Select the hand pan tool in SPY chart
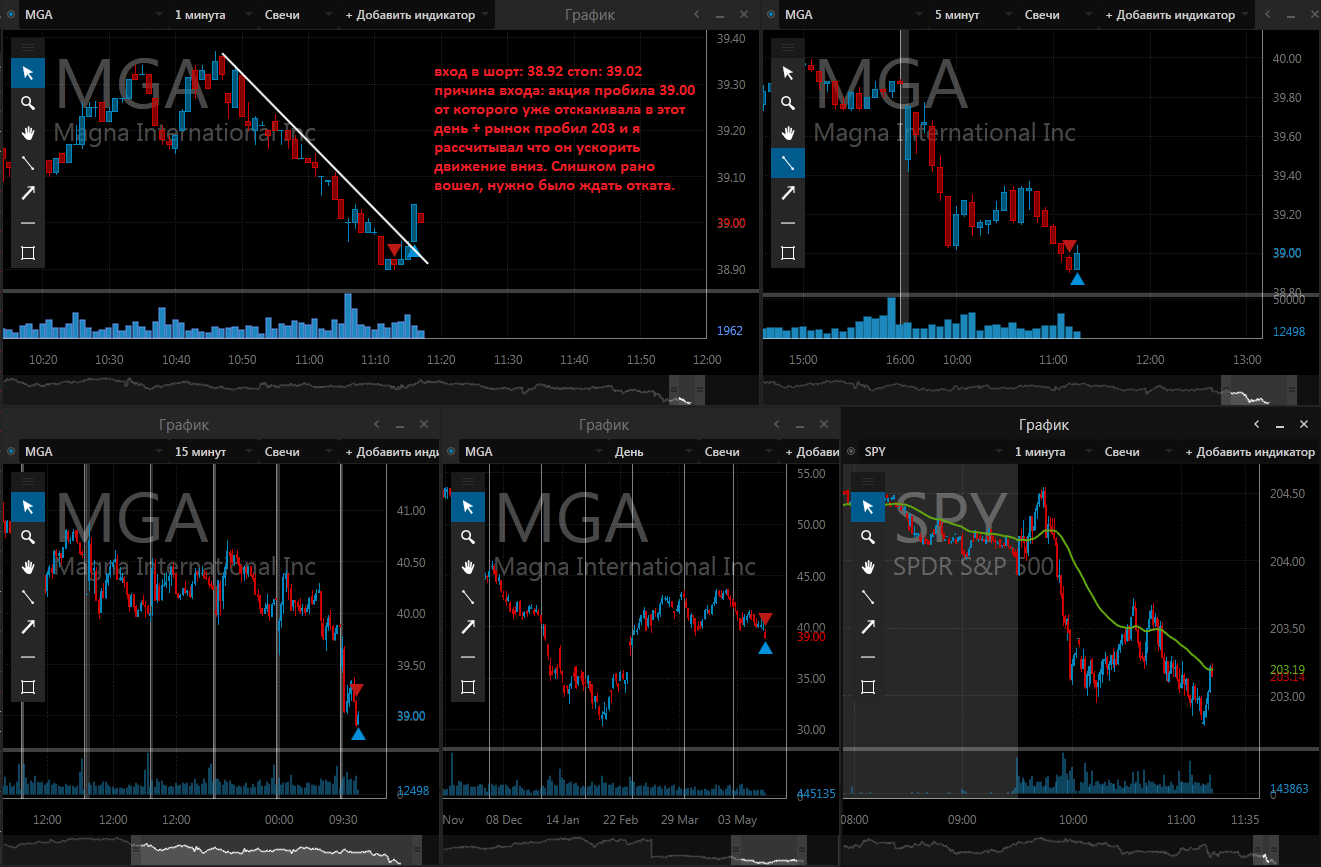 pos(868,567)
